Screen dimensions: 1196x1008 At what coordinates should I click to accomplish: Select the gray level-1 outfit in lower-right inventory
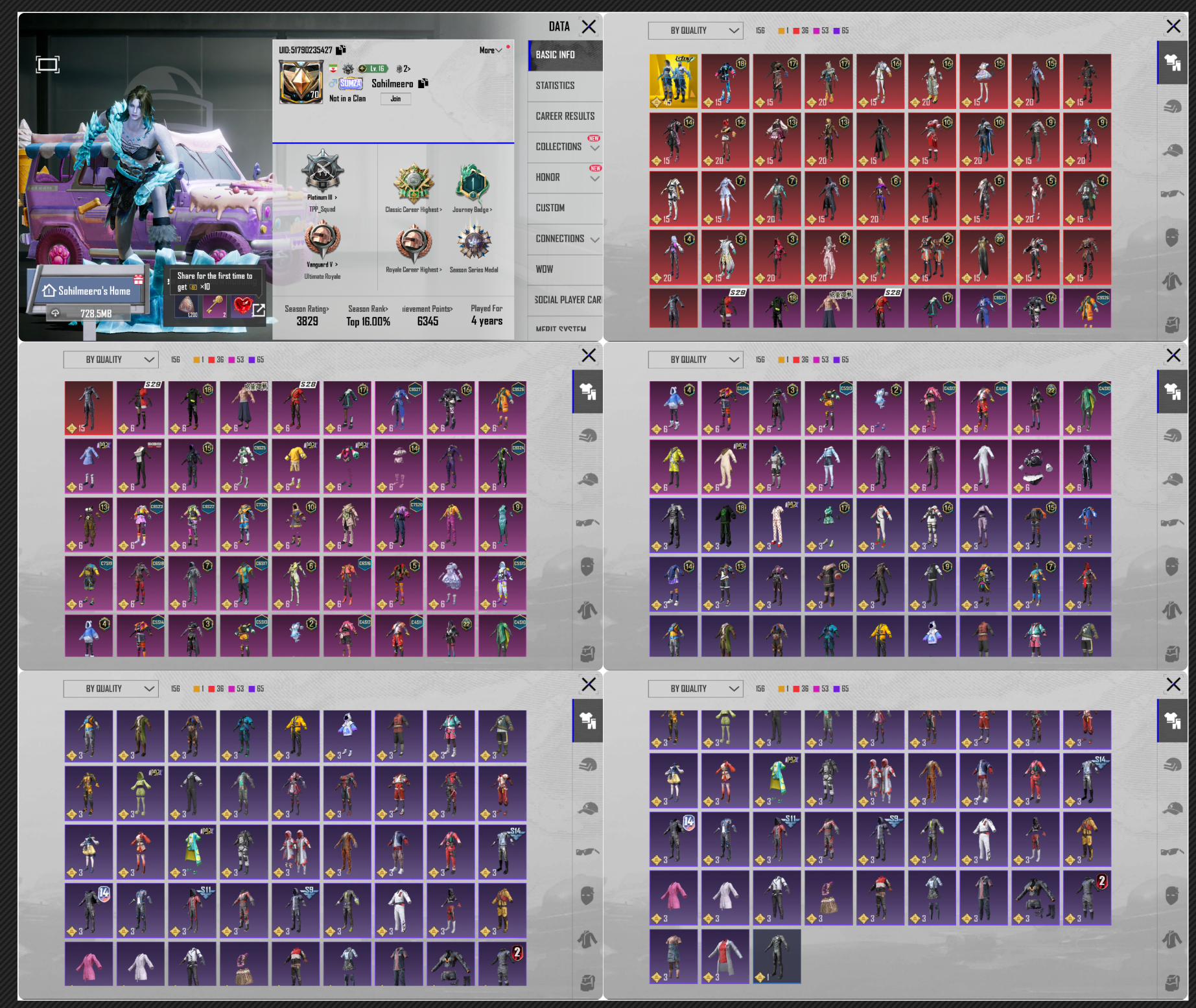pos(777,956)
